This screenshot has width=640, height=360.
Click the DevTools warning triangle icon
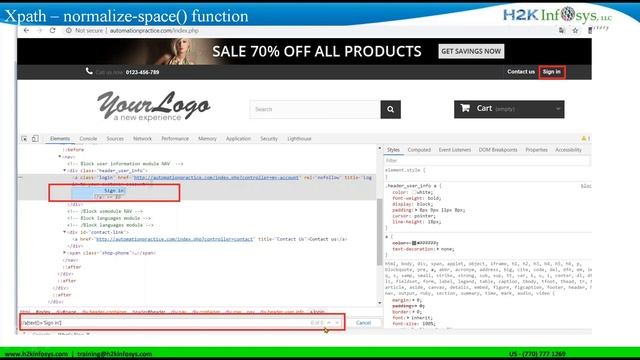pos(584,139)
